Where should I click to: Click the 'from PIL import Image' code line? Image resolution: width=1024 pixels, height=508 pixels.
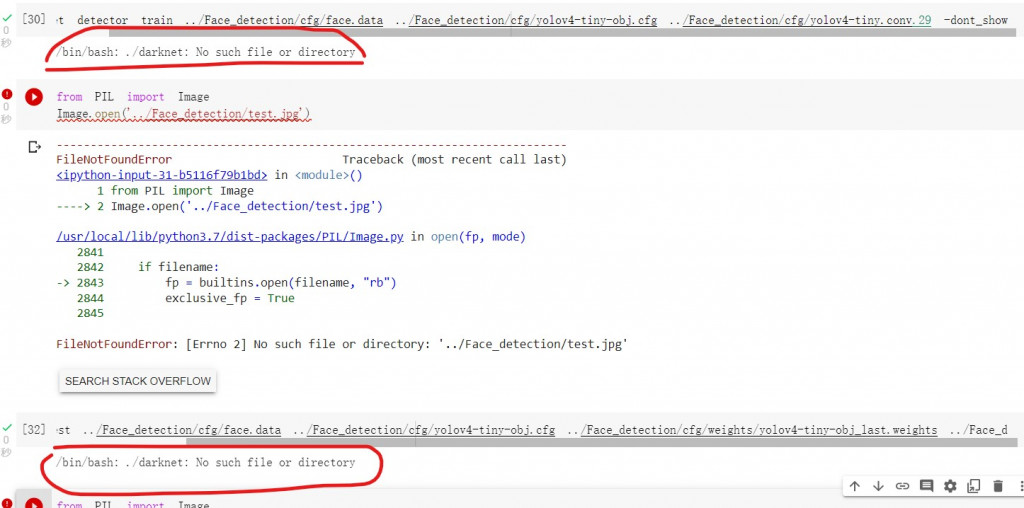pos(133,97)
